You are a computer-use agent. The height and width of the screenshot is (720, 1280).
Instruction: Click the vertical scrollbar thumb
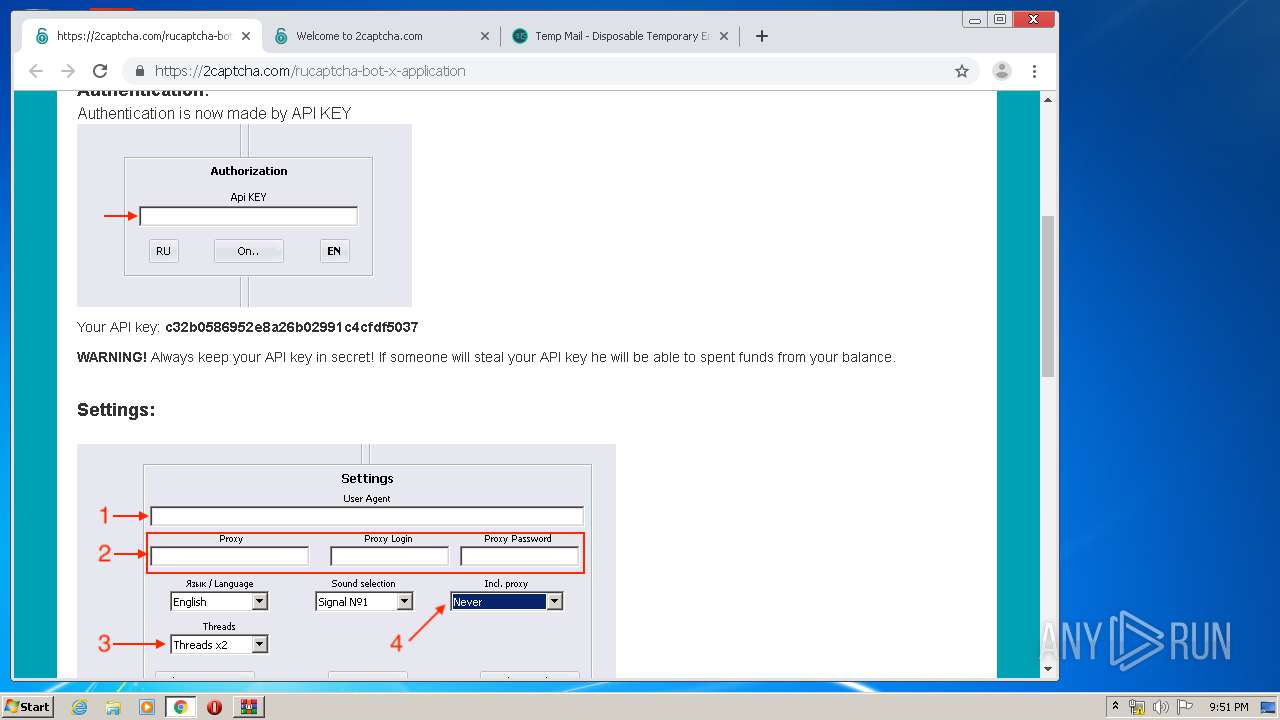click(x=1048, y=296)
